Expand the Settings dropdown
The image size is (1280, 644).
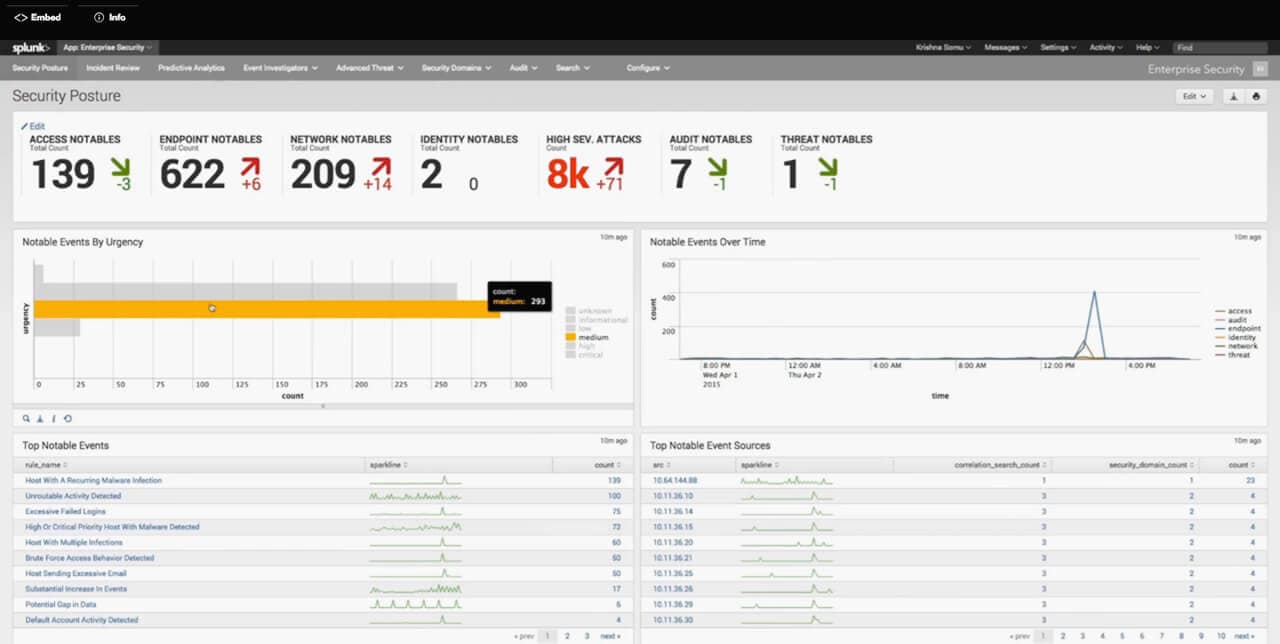(1058, 47)
